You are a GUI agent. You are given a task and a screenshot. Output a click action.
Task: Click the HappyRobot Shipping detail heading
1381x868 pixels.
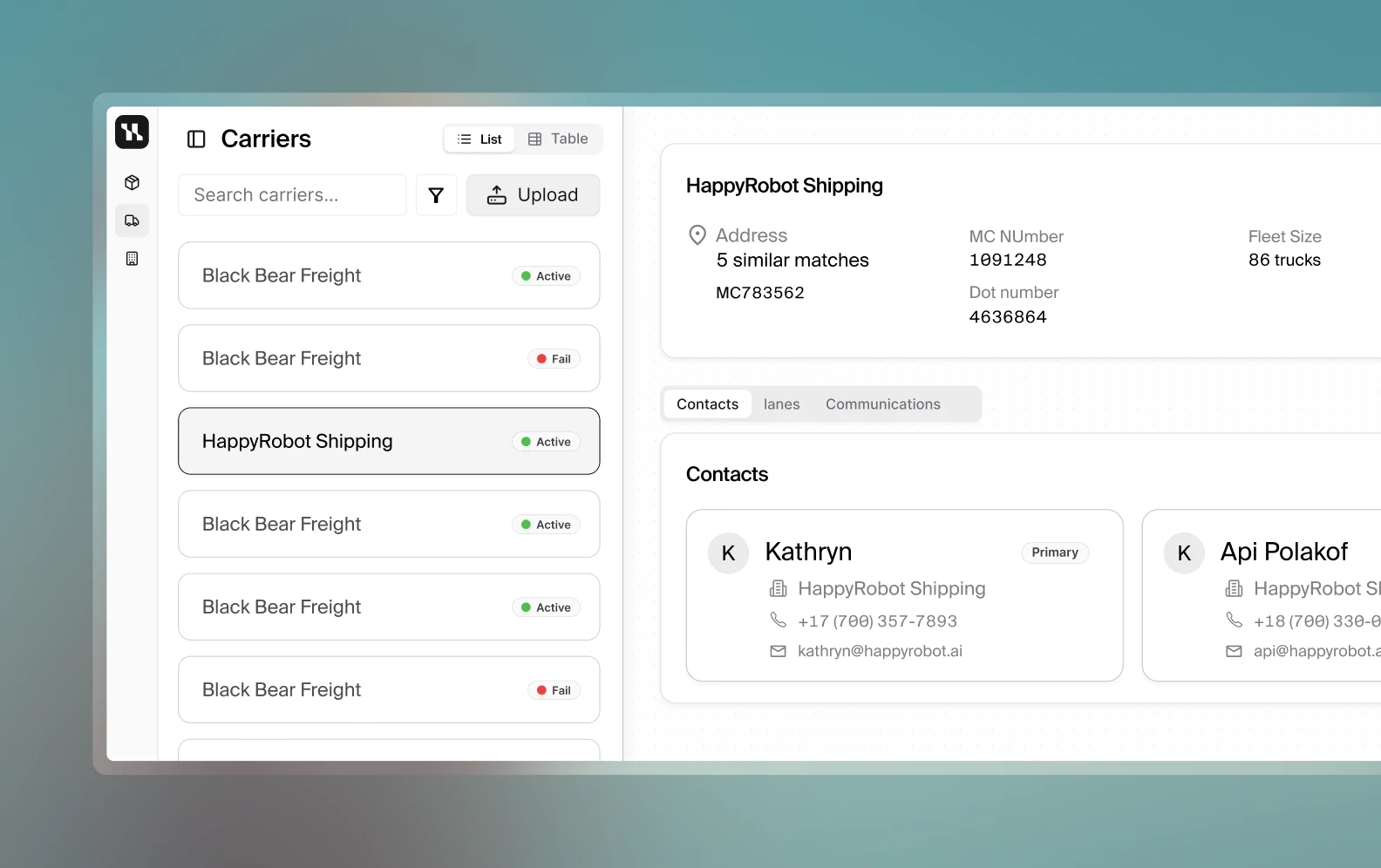(785, 186)
